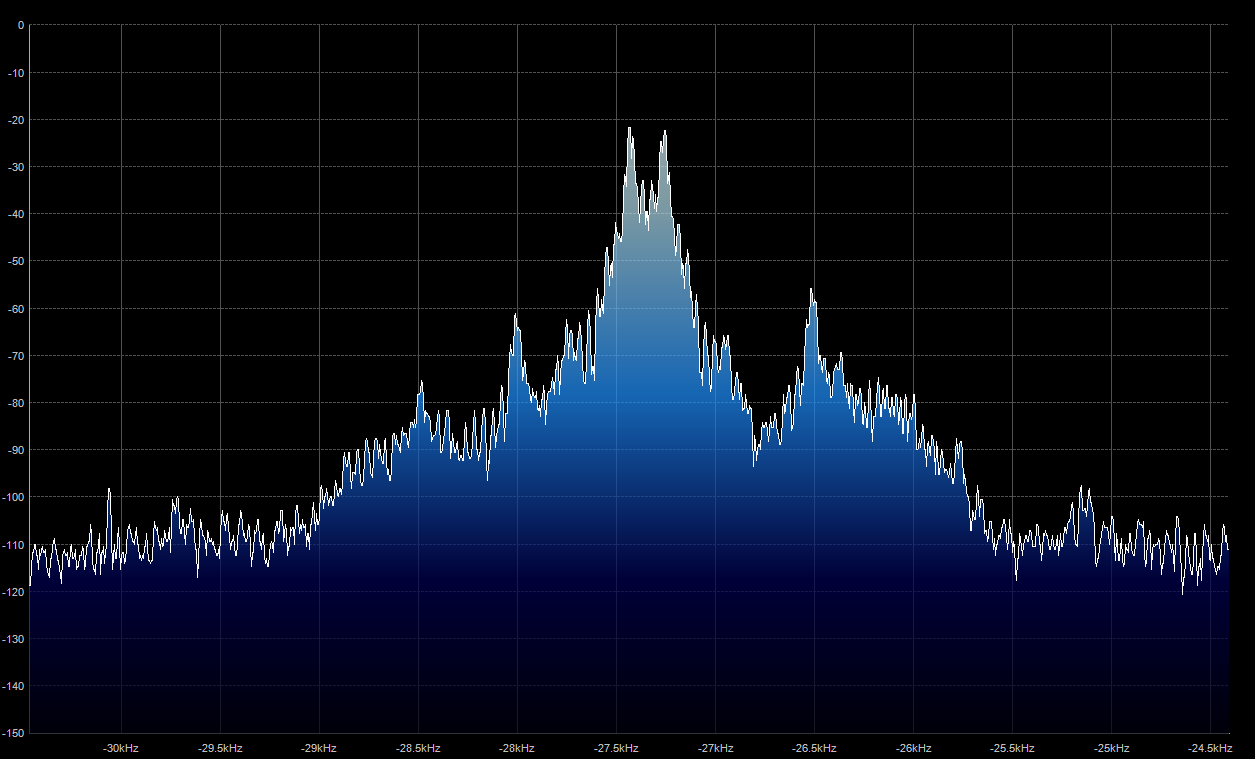Click the -25kHz frequency axis label
Viewport: 1257px width, 773px height.
(1111, 748)
